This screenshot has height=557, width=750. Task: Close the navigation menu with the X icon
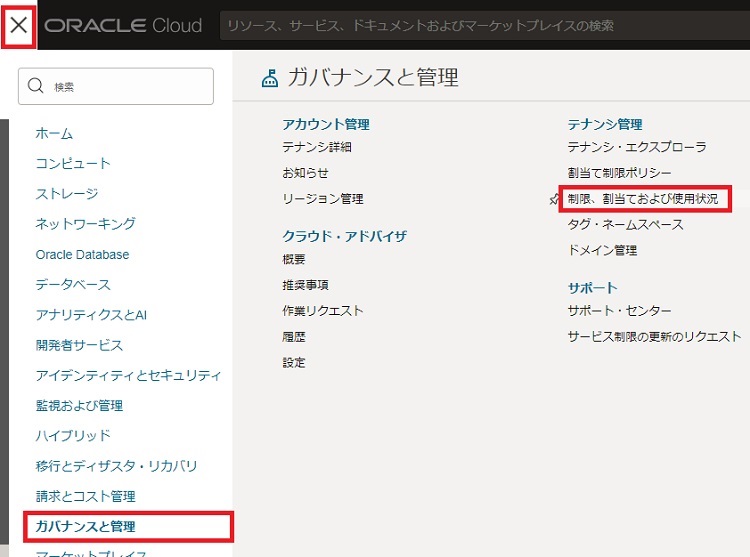click(19, 25)
